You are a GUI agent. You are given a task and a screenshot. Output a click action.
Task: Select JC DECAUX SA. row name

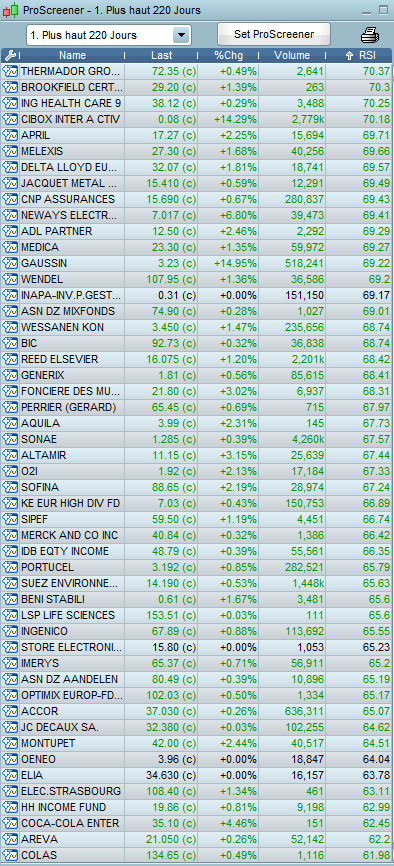[60, 727]
